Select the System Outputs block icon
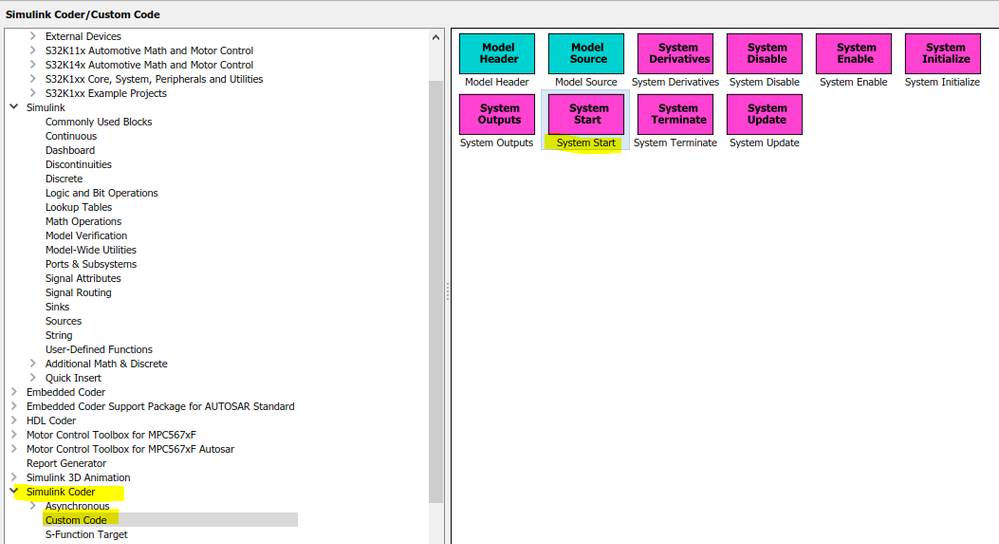The image size is (999, 544). click(497, 114)
